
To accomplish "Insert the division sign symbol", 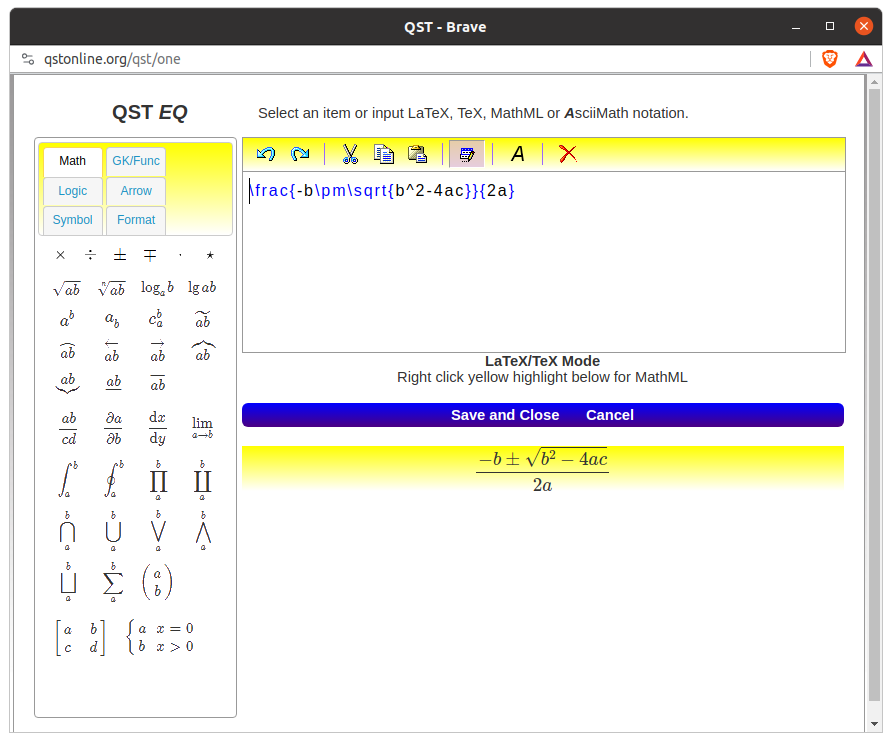I will click(x=90, y=255).
